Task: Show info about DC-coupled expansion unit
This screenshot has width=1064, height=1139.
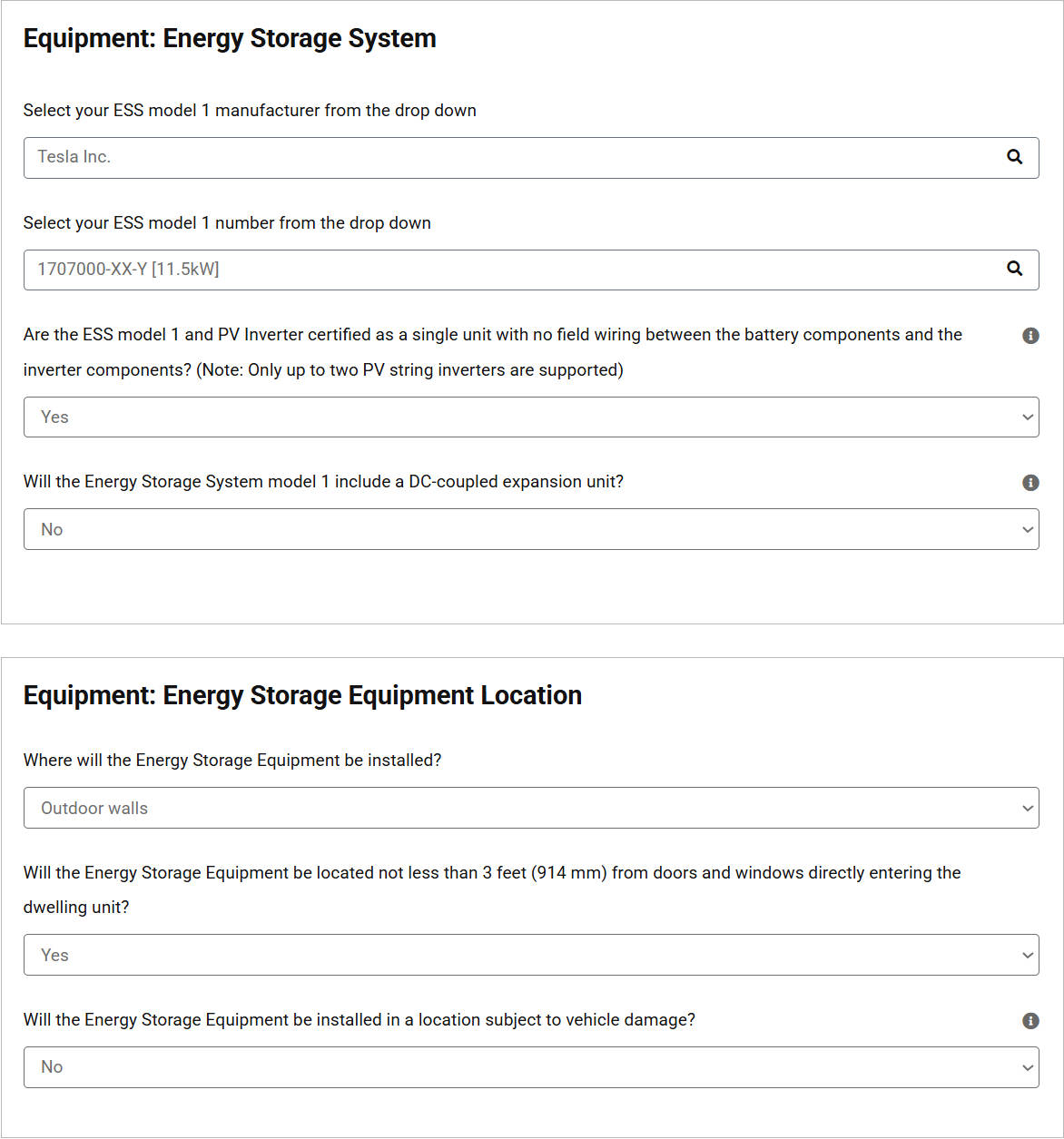Action: (1030, 483)
